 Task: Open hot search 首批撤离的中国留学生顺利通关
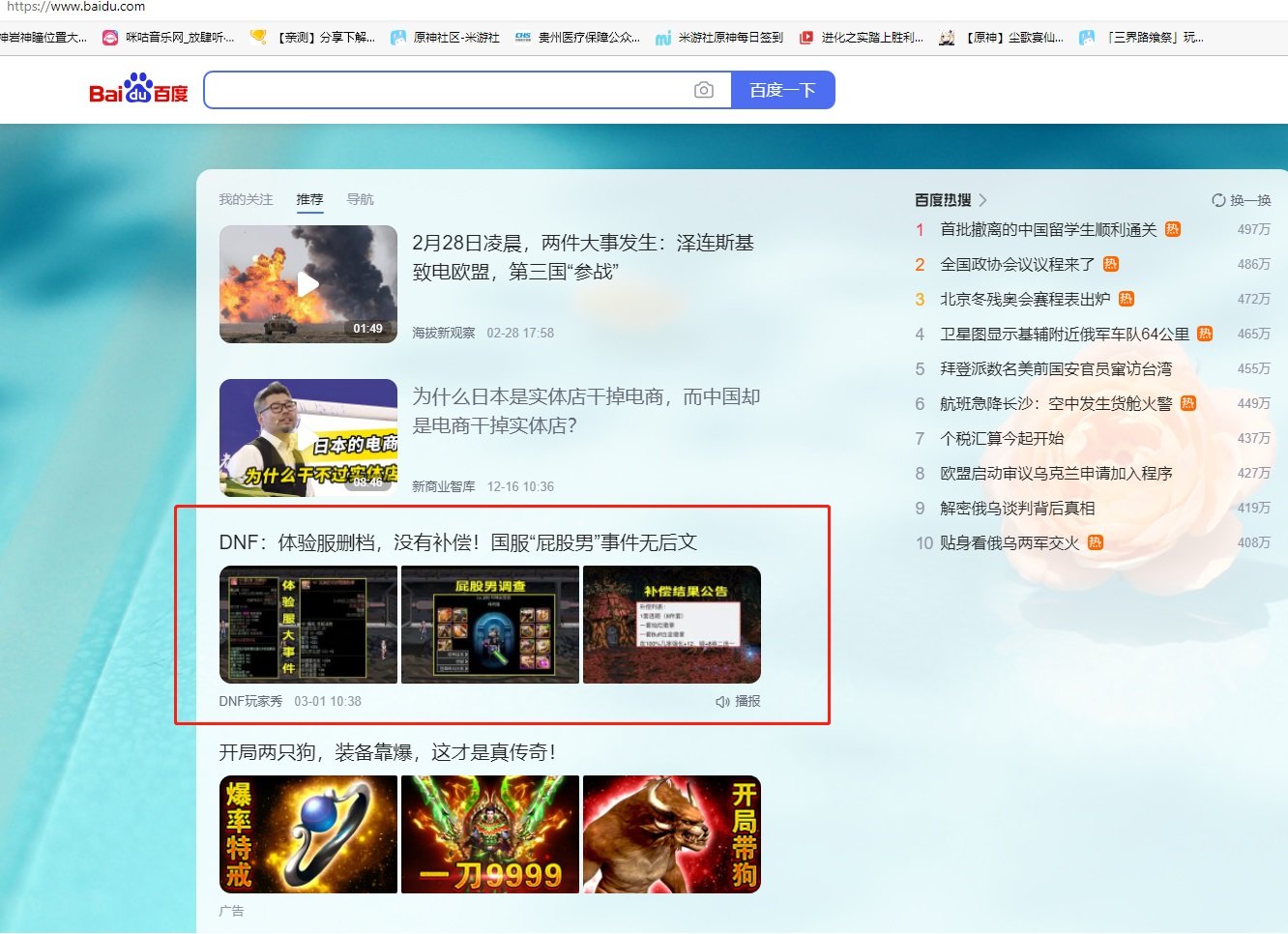click(x=1048, y=229)
